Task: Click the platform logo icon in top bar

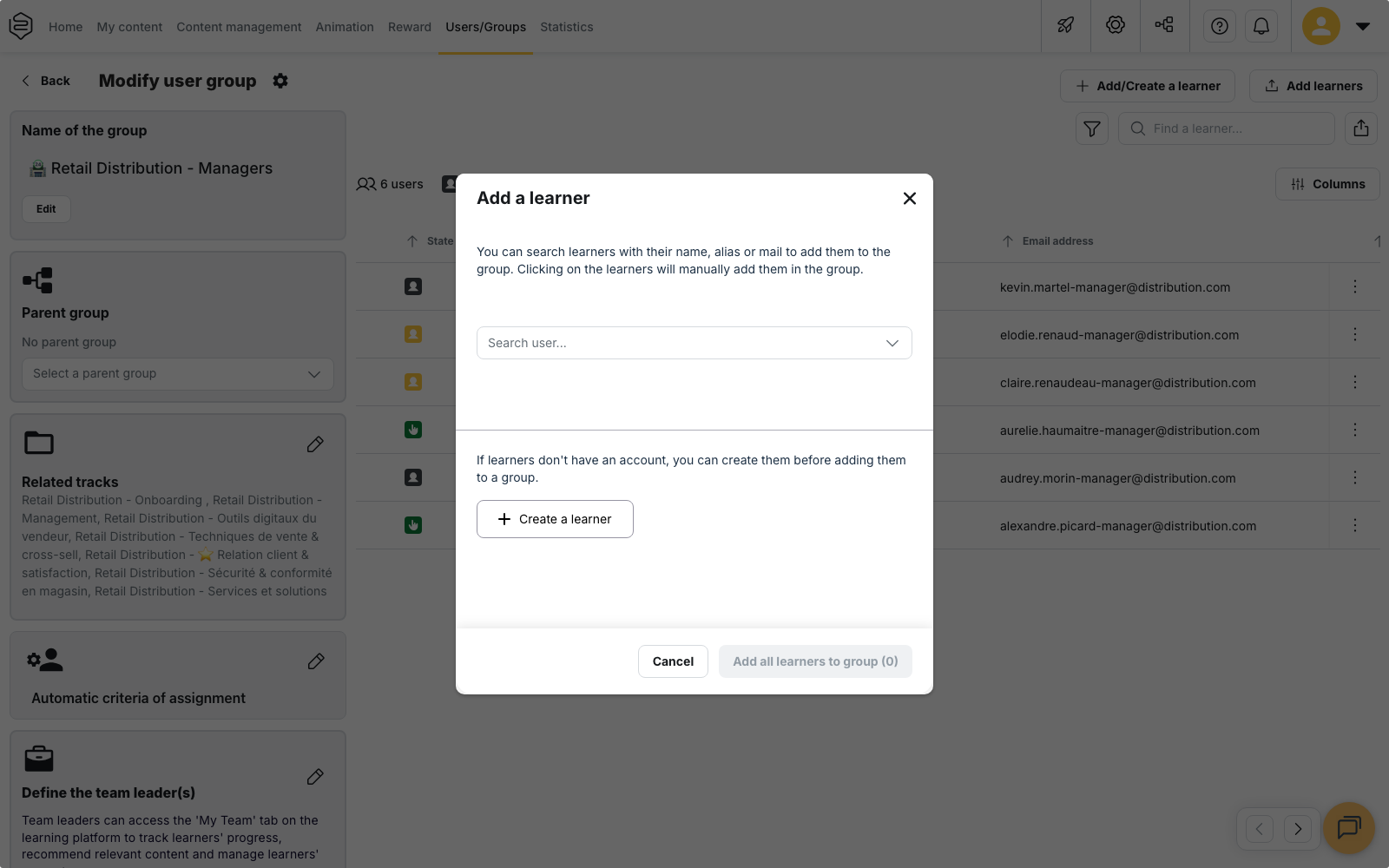Action: (21, 26)
